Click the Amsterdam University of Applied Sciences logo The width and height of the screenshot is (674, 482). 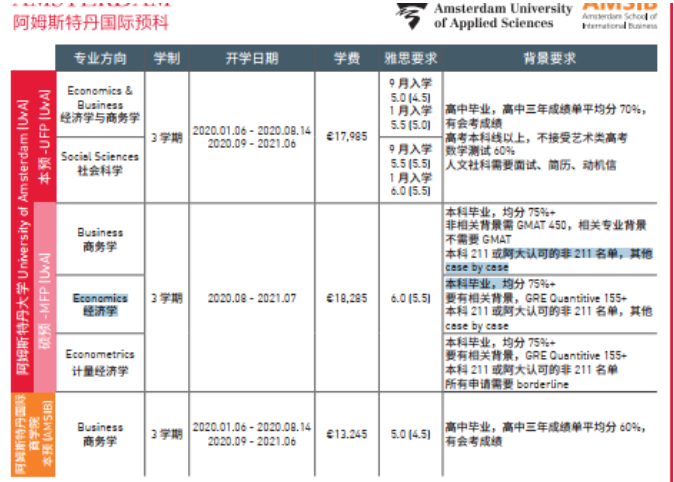pyautogui.click(x=484, y=16)
